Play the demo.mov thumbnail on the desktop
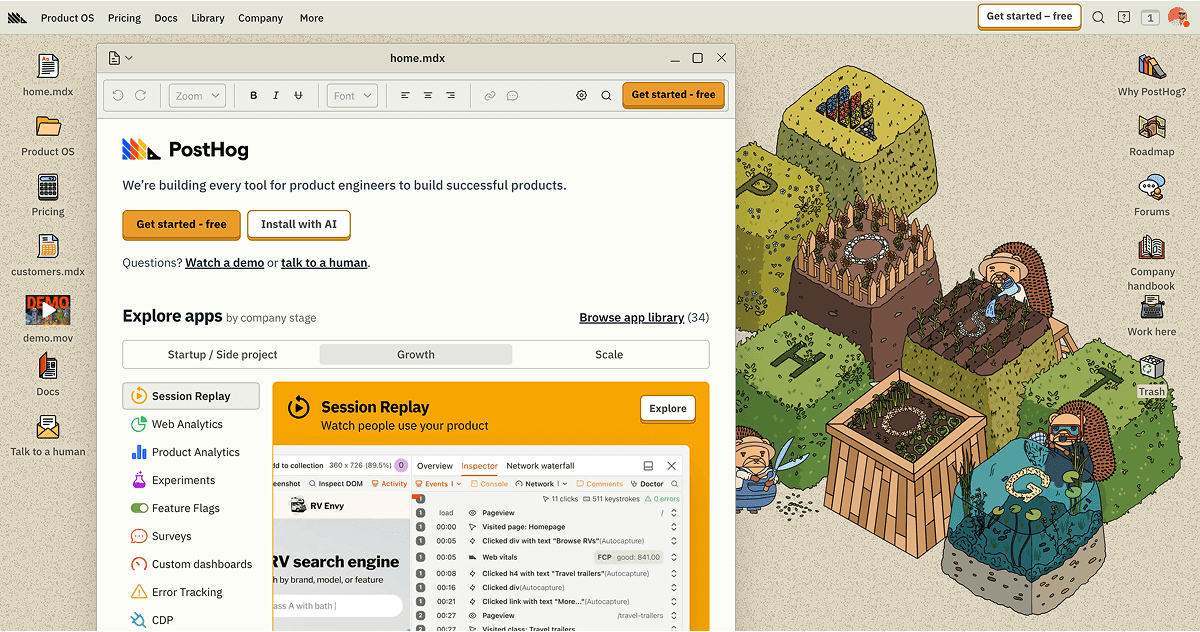Screen dimensions: 1200x632 click(47, 310)
